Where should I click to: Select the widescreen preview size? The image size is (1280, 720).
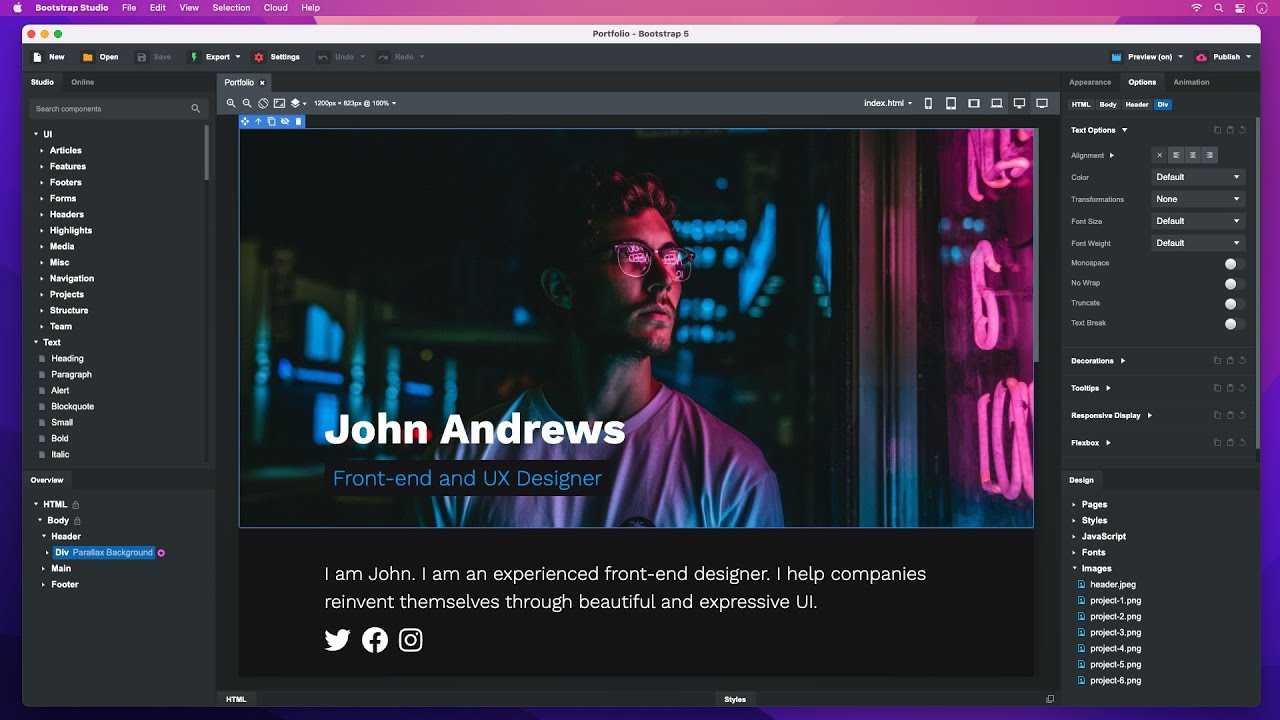coord(1042,103)
